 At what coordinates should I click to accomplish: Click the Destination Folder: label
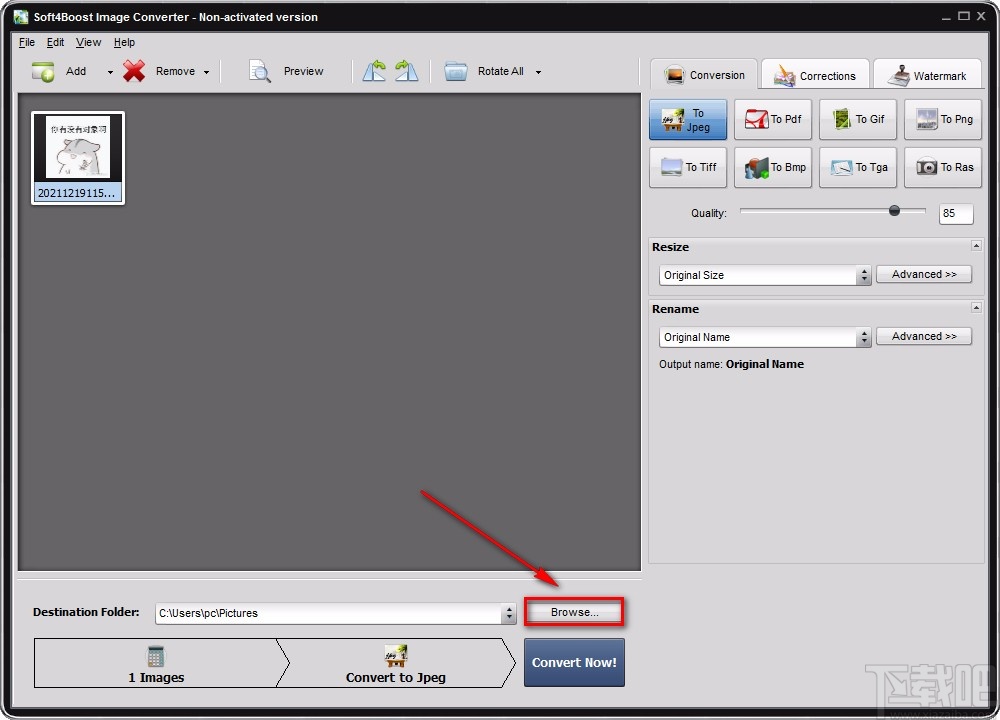point(86,612)
